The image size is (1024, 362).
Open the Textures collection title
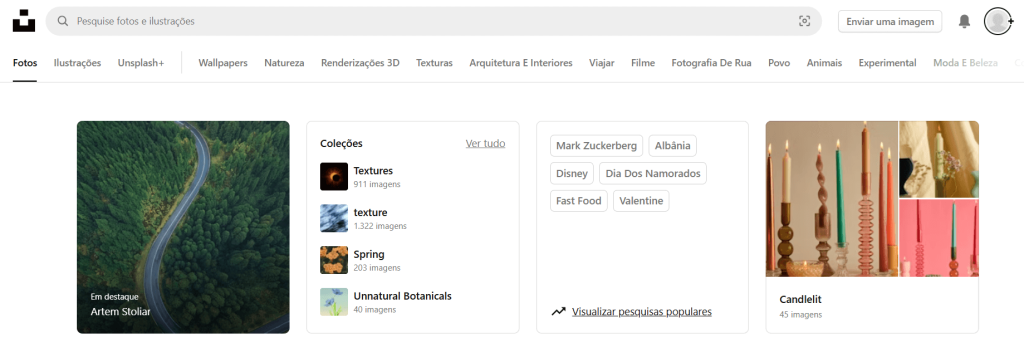373,171
